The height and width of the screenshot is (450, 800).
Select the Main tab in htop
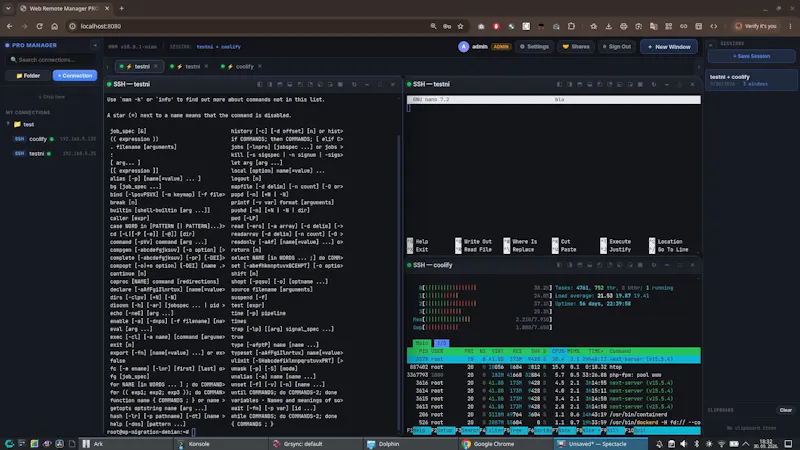(421, 343)
